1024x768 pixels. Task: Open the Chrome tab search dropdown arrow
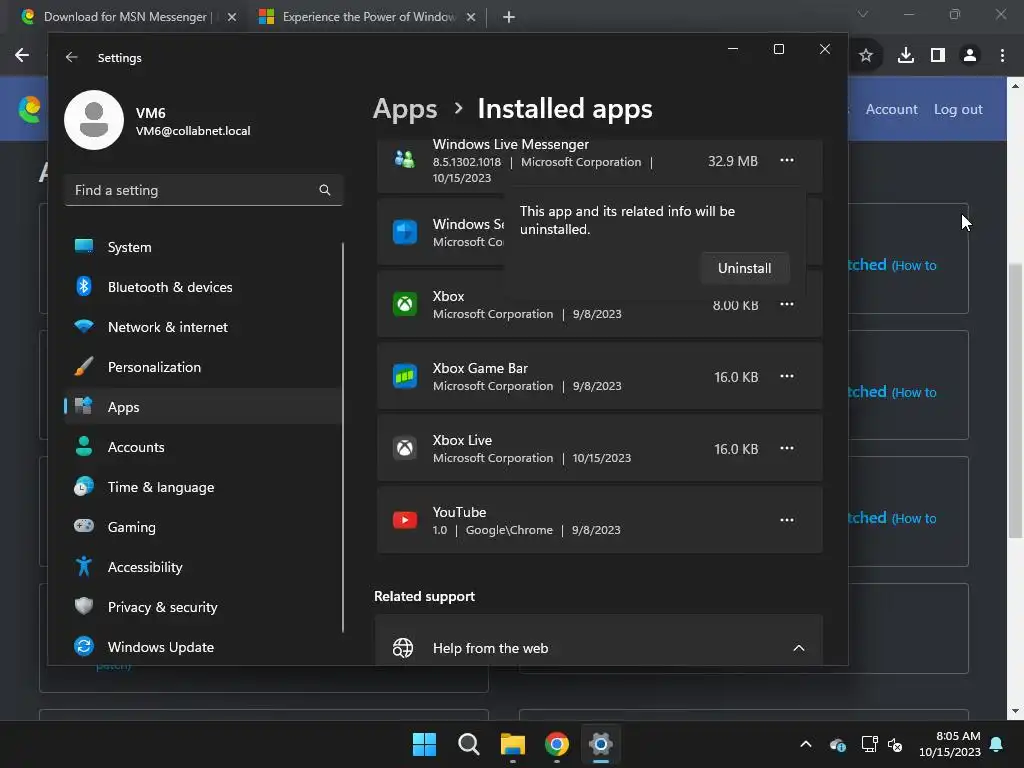(x=863, y=14)
